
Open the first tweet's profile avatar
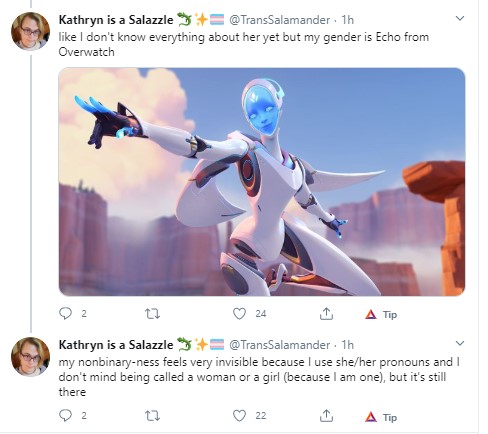30,31
